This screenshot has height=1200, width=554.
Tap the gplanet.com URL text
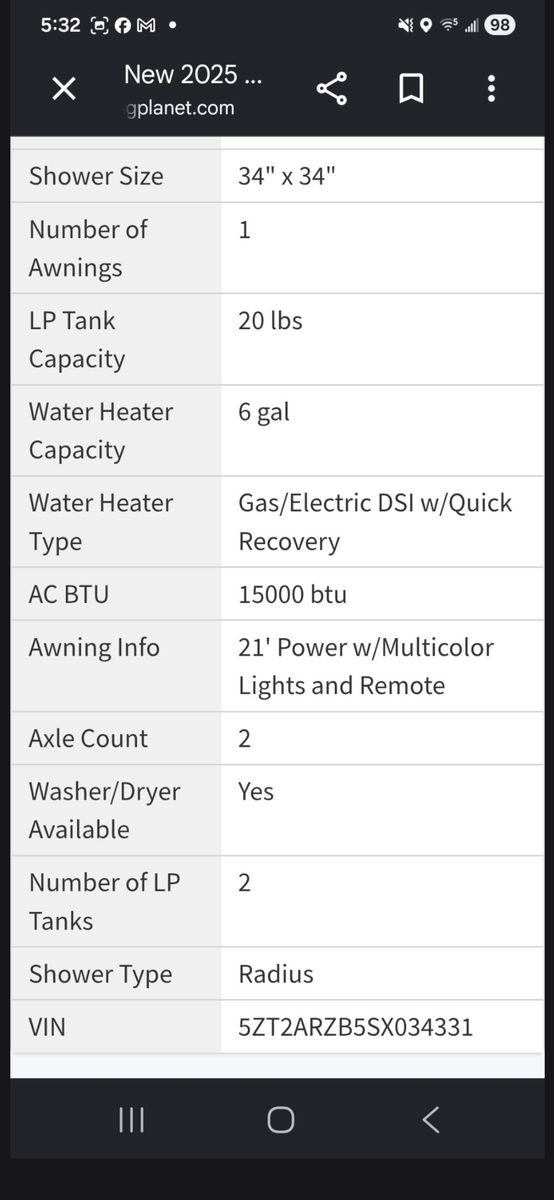pyautogui.click(x=181, y=107)
